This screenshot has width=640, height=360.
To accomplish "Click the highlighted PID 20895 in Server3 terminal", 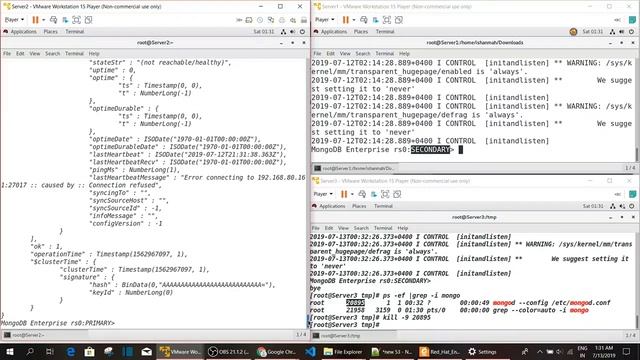I will coord(355,303).
